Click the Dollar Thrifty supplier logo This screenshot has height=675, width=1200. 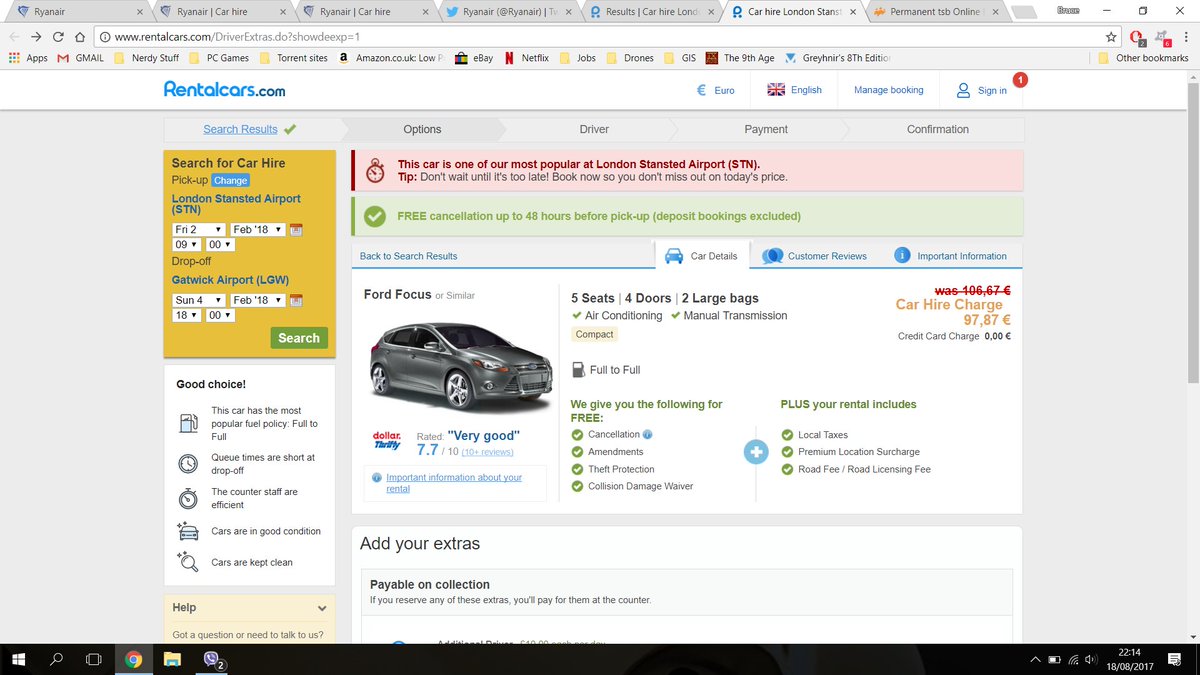coord(387,440)
